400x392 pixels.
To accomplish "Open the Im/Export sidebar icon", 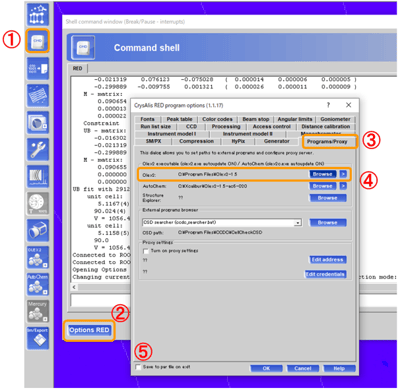I will (38, 338).
